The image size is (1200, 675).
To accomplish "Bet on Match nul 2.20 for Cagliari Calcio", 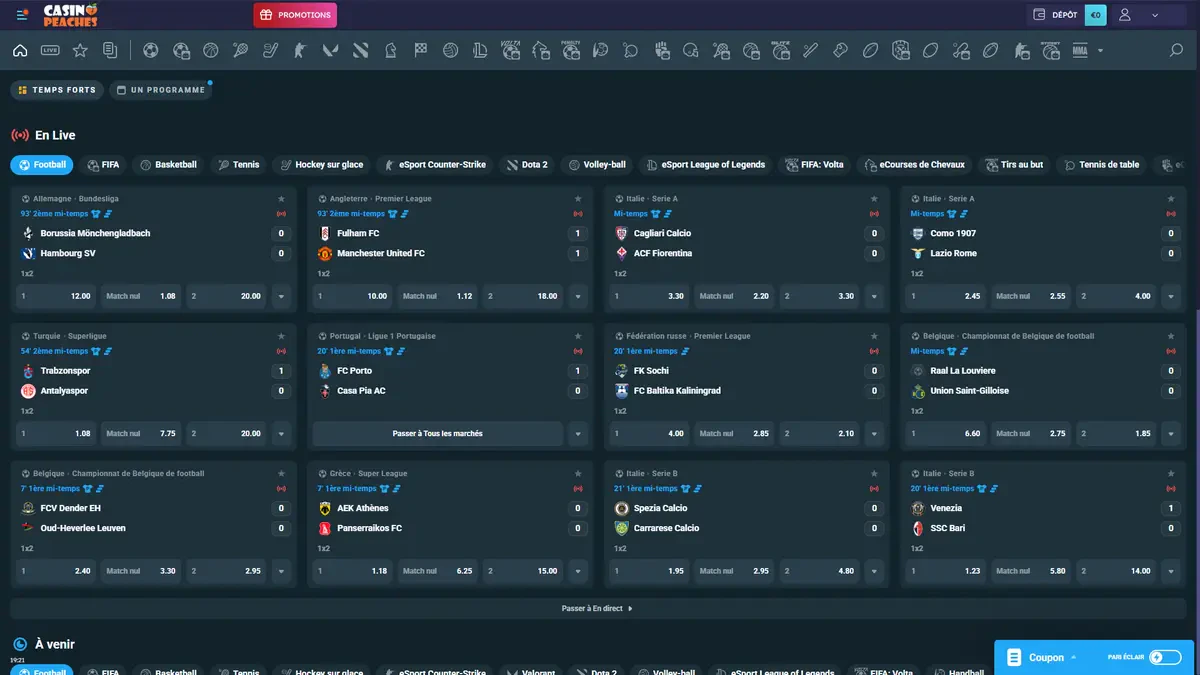I will (x=735, y=296).
